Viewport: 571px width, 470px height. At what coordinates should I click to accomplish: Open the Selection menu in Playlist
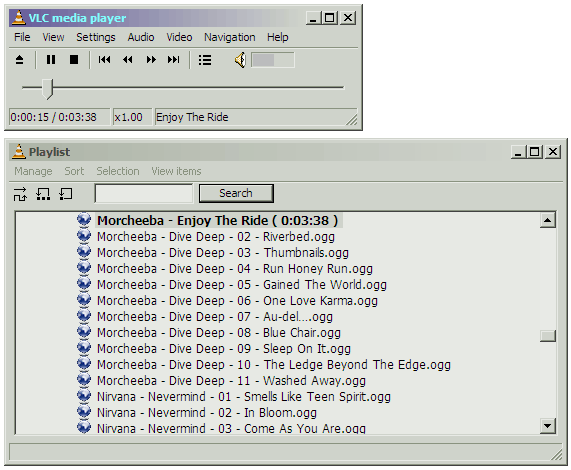tap(118, 171)
